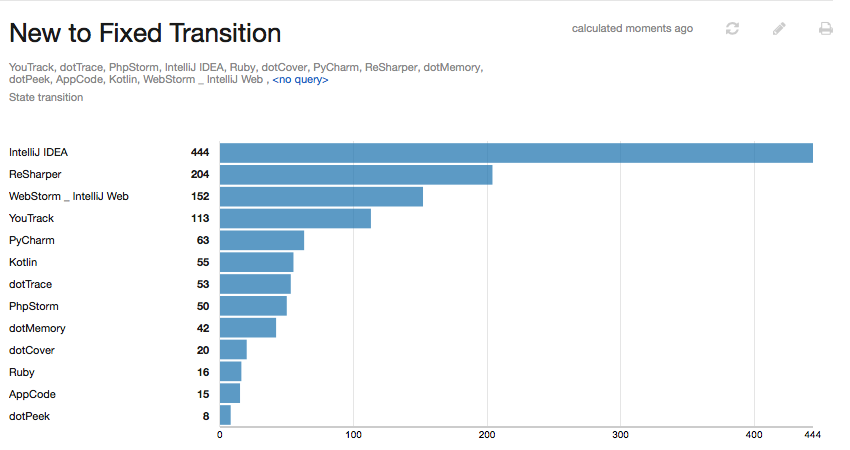Click the dotTrace bar
The height and width of the screenshot is (450, 850).
pyautogui.click(x=255, y=284)
